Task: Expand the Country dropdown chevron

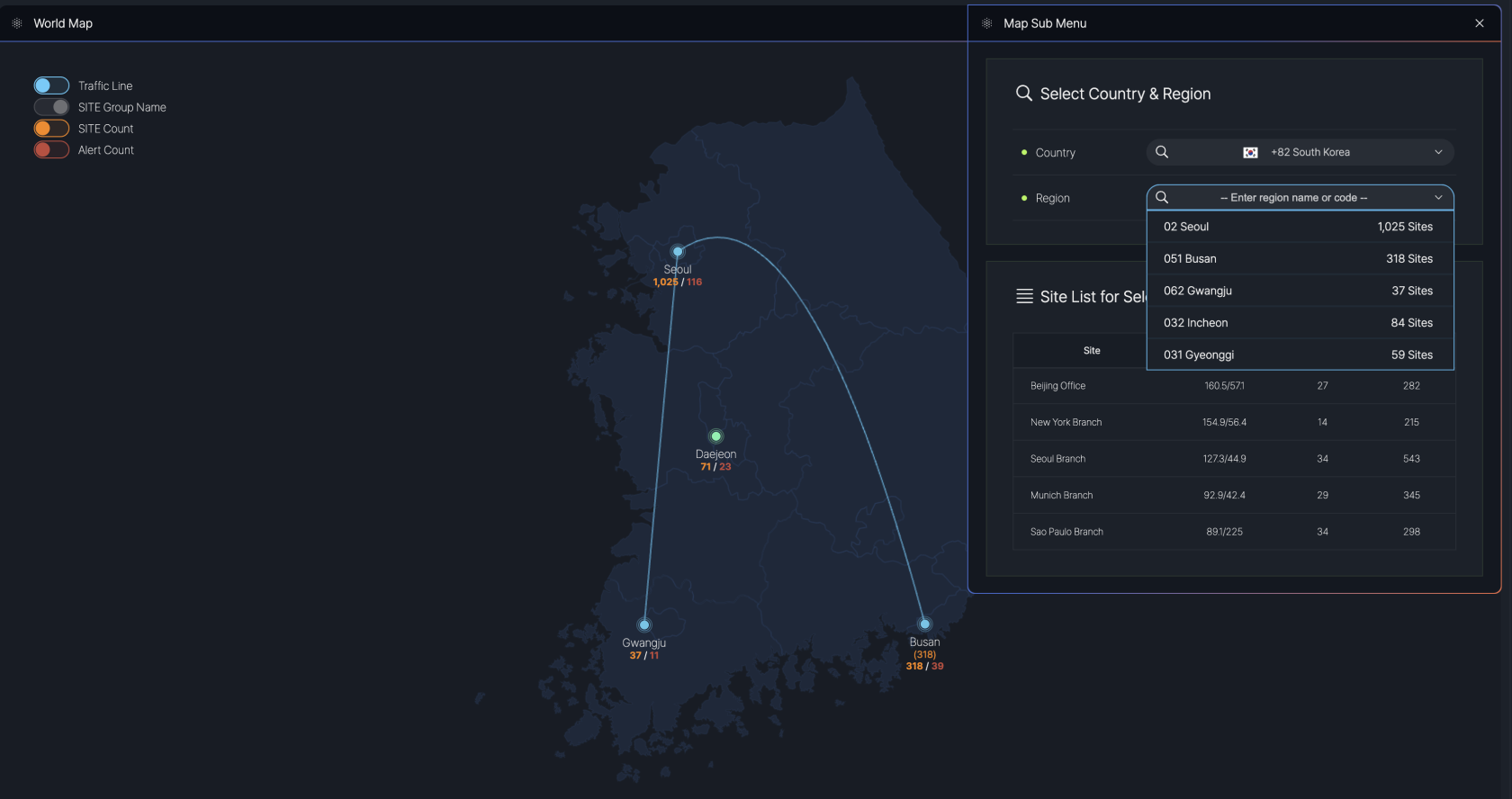Action: [x=1438, y=152]
